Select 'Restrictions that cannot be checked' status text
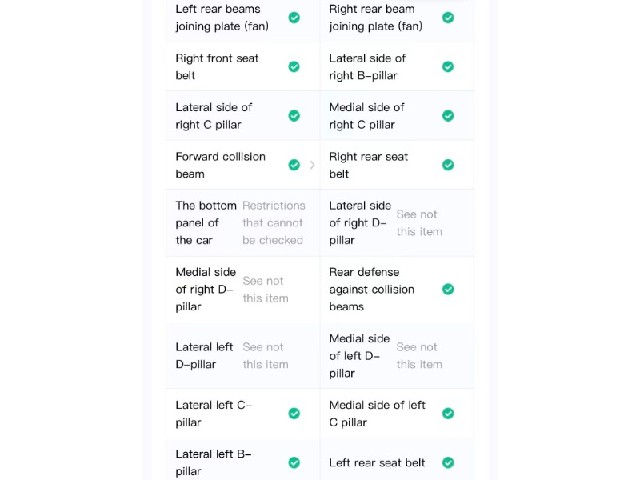The image size is (640, 480). tap(273, 223)
